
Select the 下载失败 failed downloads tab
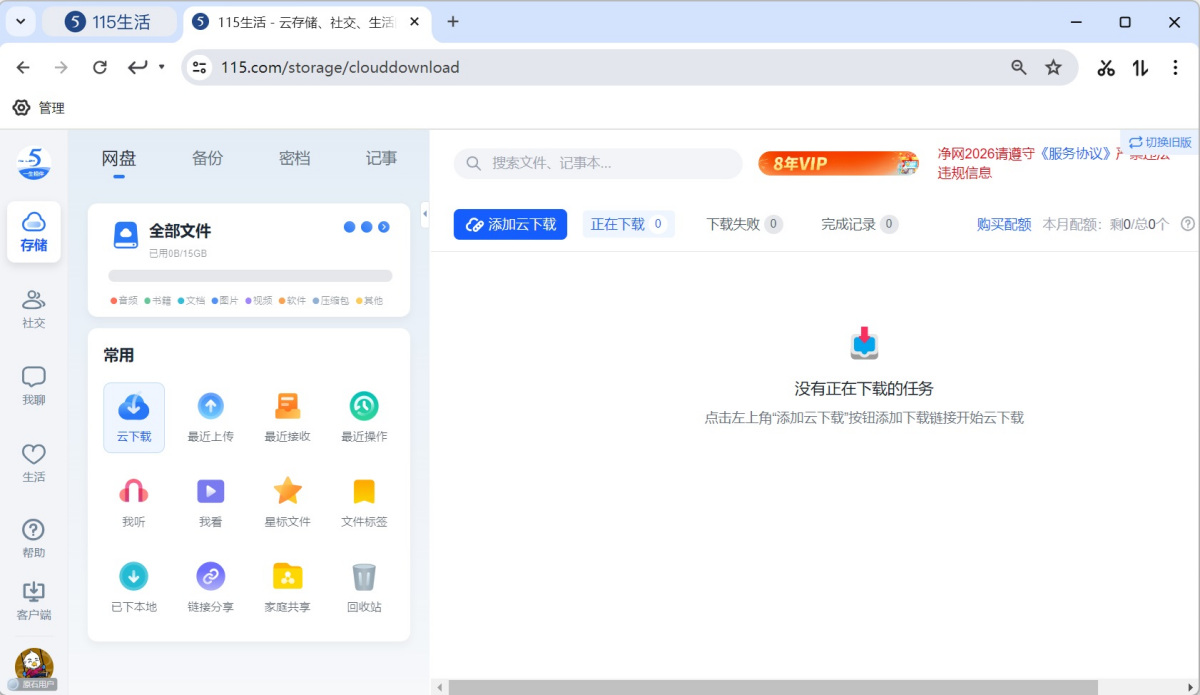coord(743,224)
